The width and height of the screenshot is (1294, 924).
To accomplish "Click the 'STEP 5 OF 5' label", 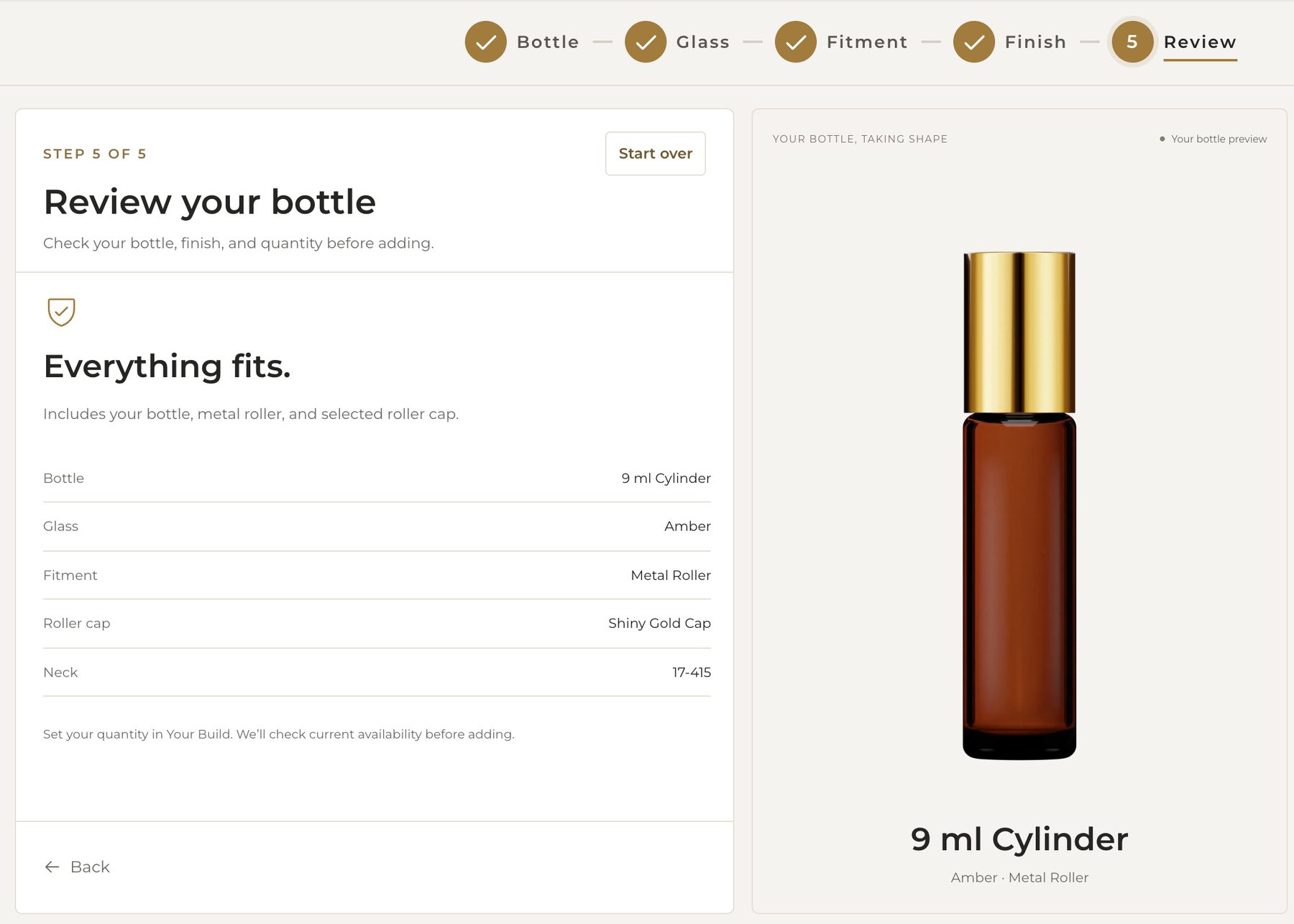I will (95, 154).
